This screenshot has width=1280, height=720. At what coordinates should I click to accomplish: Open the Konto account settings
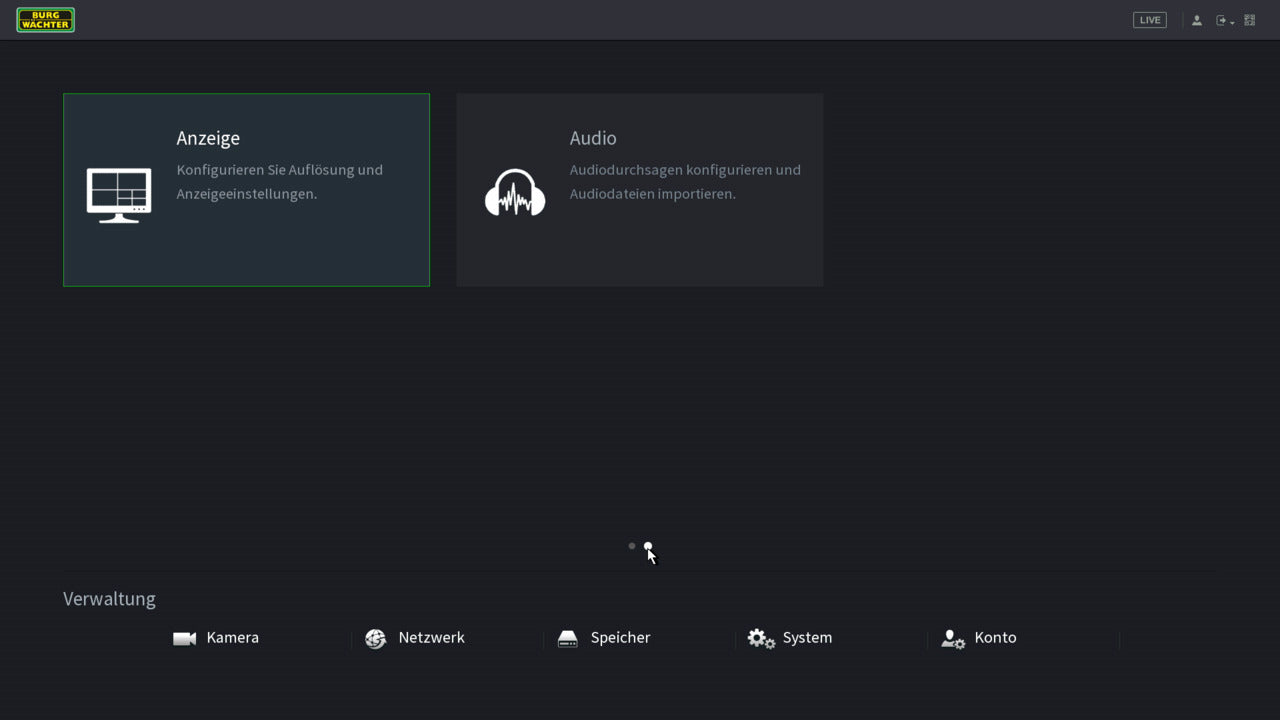tap(994, 638)
